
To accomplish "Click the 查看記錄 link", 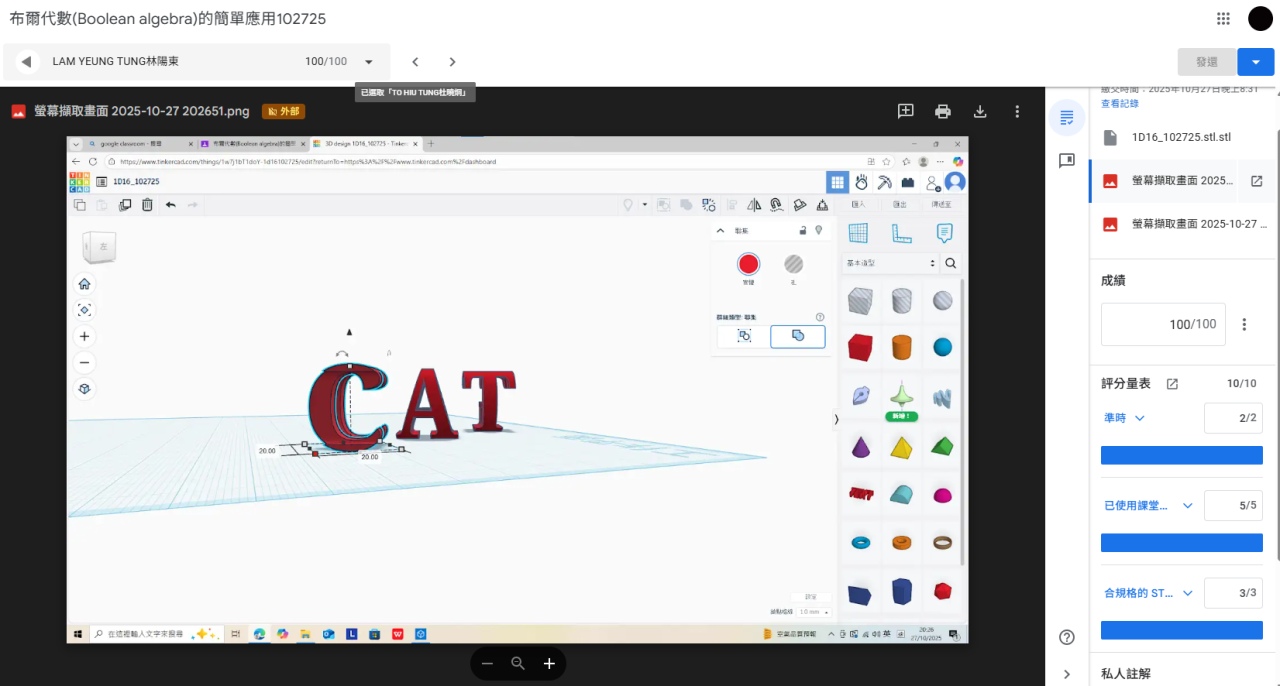I will point(1120,103).
